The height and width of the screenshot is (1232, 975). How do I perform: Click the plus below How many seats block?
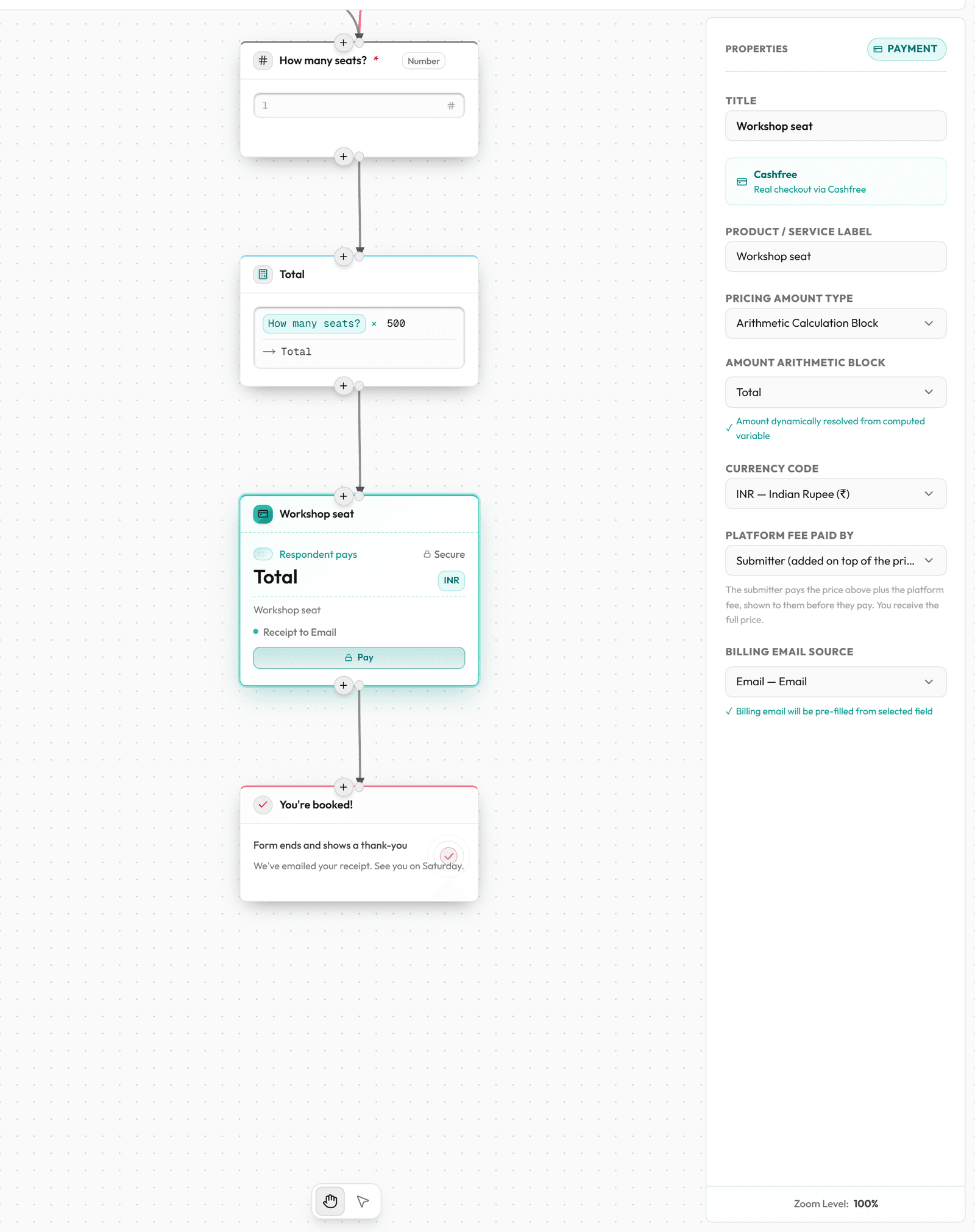click(x=344, y=157)
